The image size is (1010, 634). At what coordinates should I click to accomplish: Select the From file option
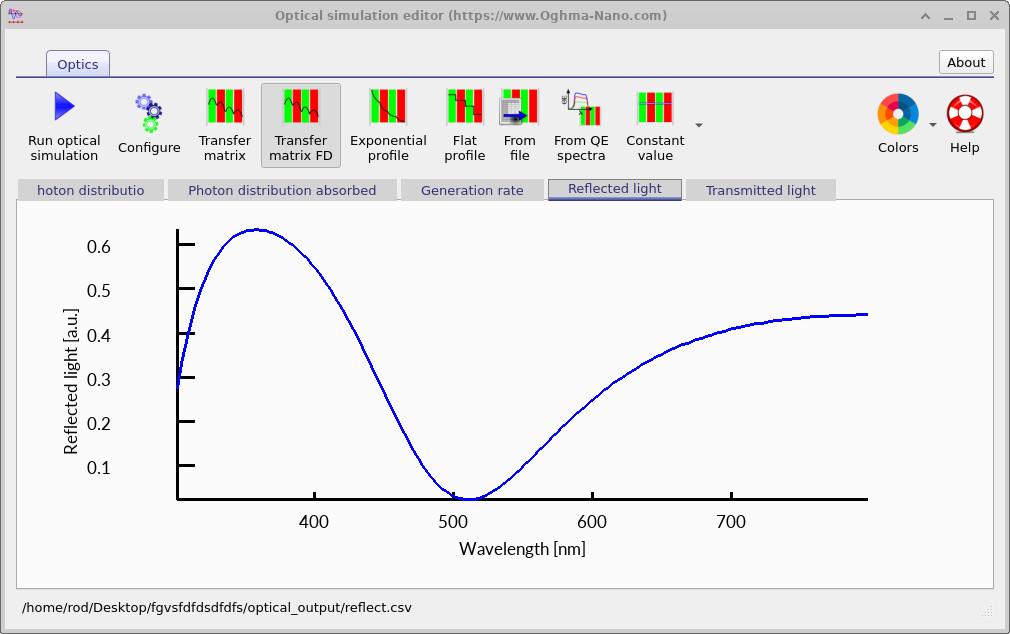(x=519, y=125)
